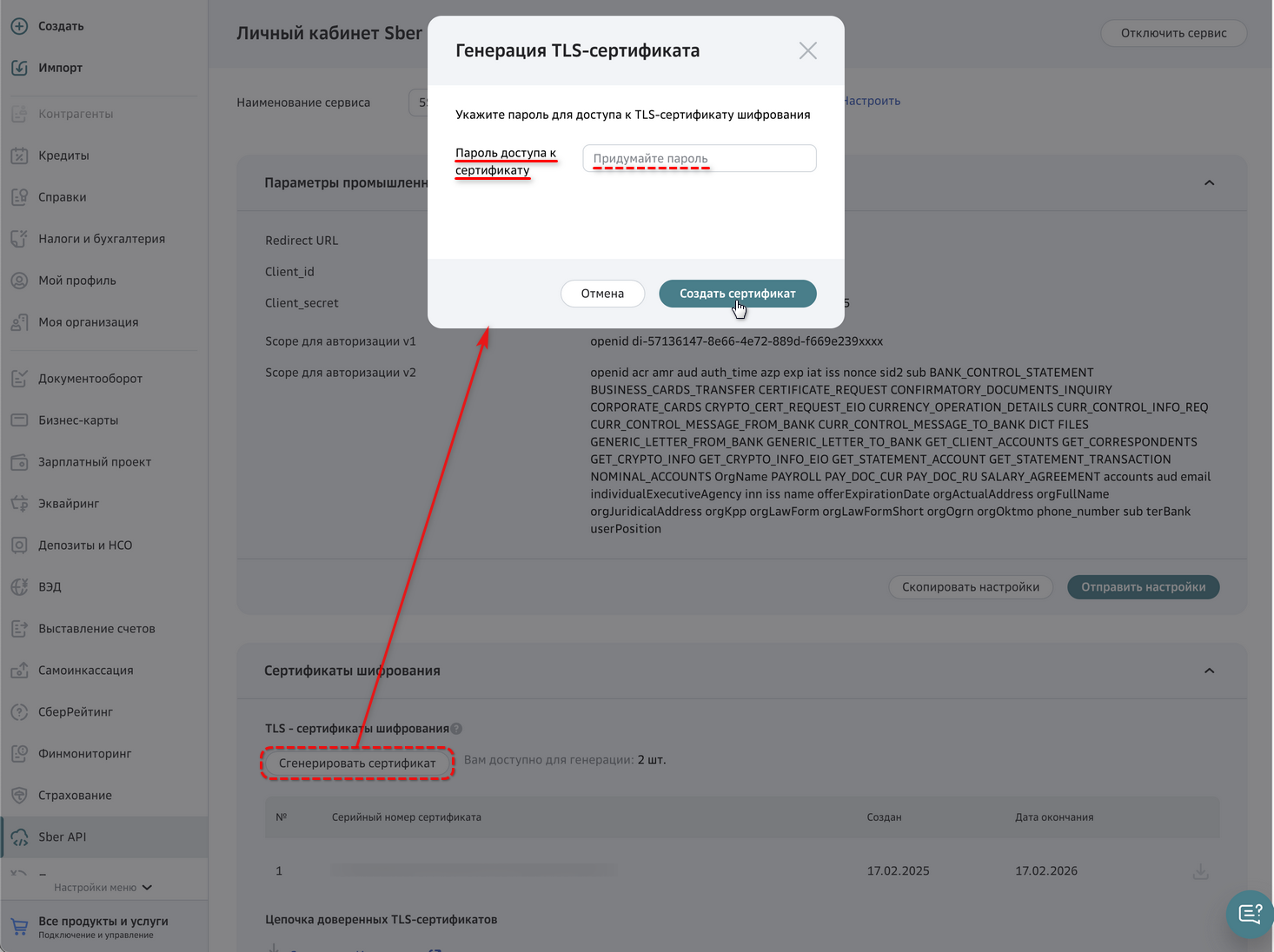The height and width of the screenshot is (952, 1274).
Task: Open the support chat widget
Action: [1249, 914]
